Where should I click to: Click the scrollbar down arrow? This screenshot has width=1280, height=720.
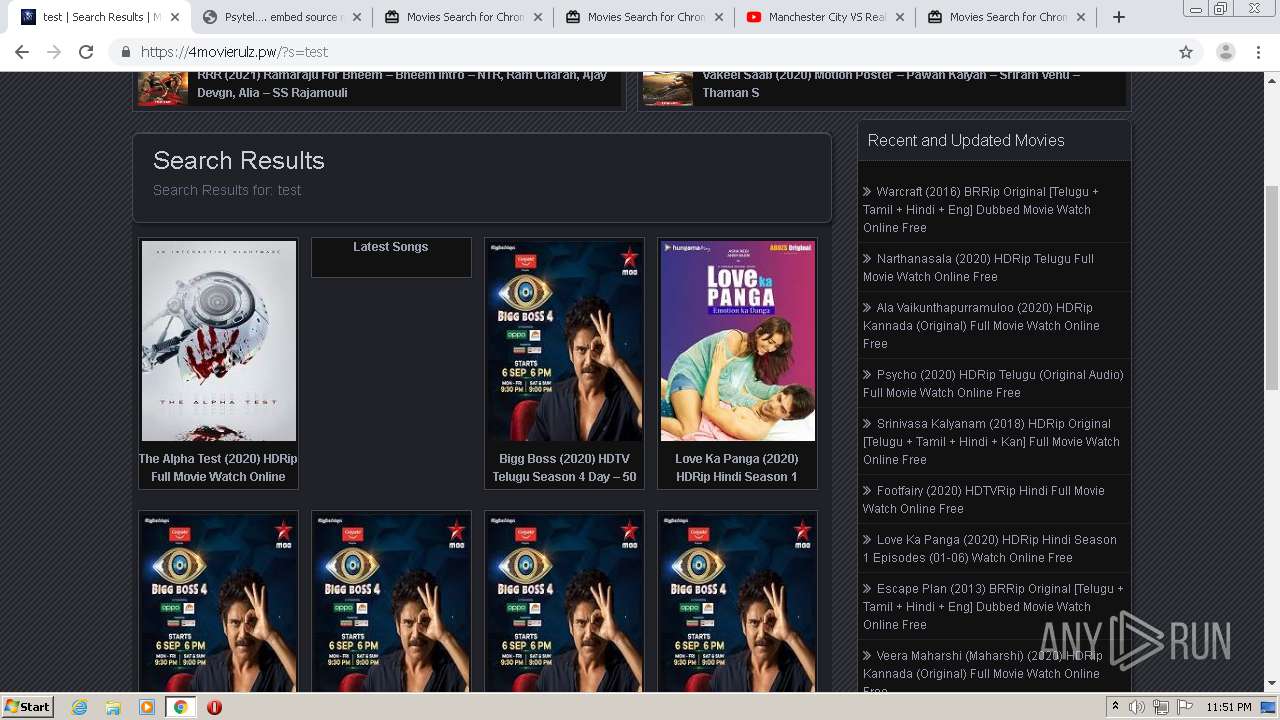pyautogui.click(x=1271, y=684)
